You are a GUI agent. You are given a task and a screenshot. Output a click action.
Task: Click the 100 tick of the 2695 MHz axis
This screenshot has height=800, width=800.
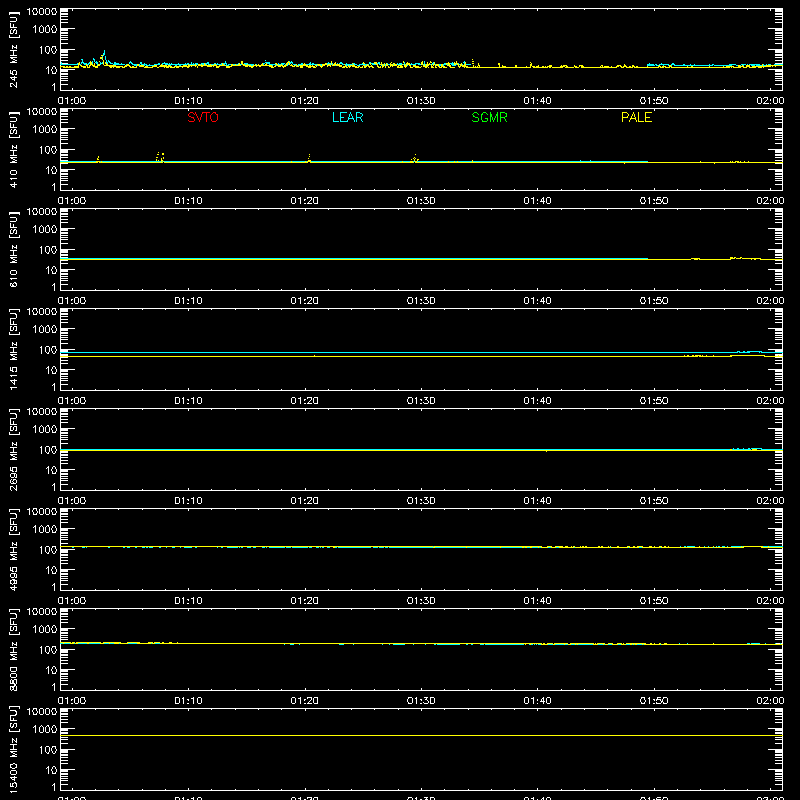pyautogui.click(x=48, y=449)
